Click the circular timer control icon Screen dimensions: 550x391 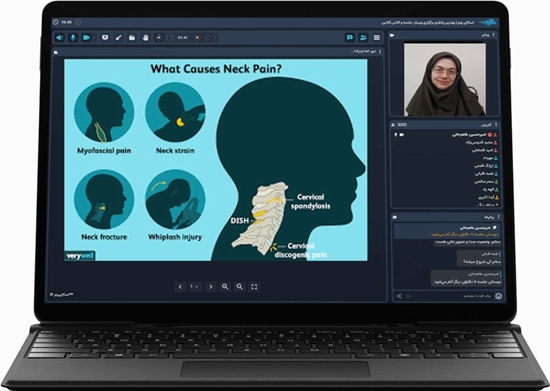[x=159, y=38]
